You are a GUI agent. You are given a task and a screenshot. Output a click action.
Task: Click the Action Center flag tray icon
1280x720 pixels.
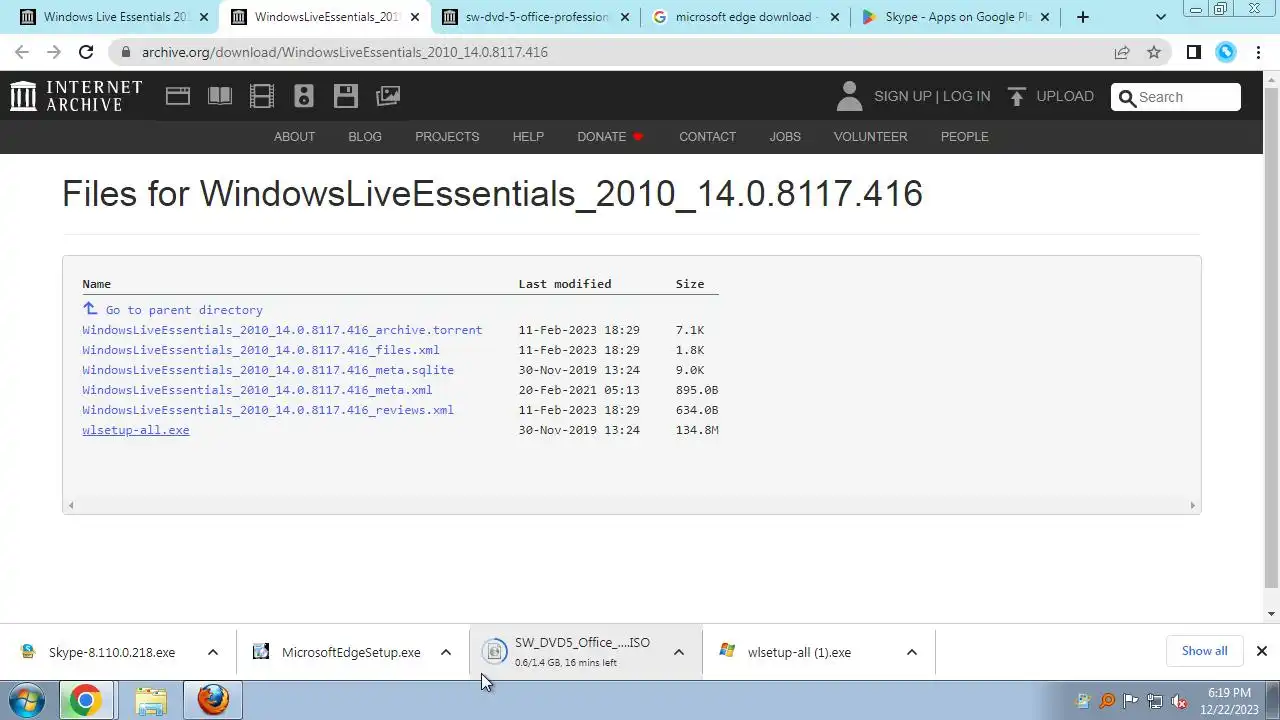pyautogui.click(x=1131, y=701)
